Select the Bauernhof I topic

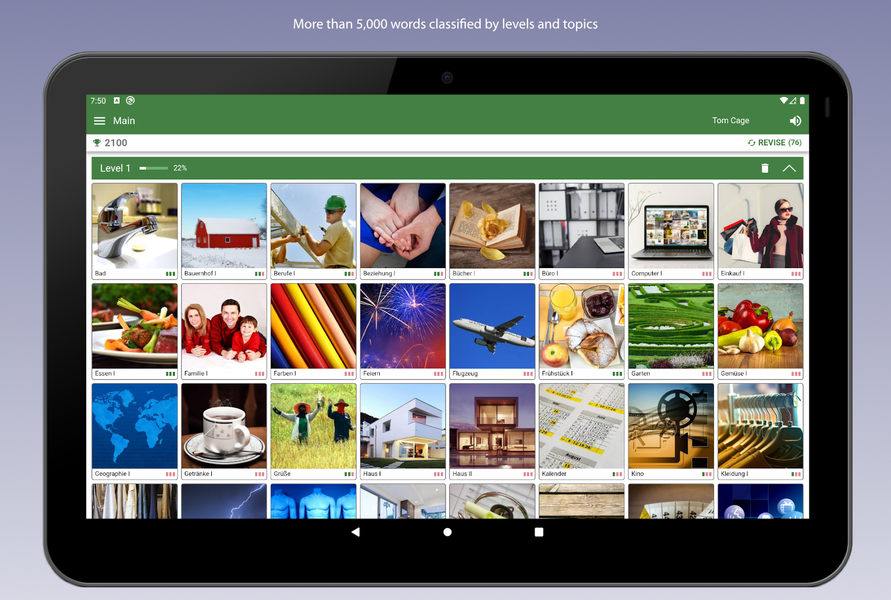point(224,230)
